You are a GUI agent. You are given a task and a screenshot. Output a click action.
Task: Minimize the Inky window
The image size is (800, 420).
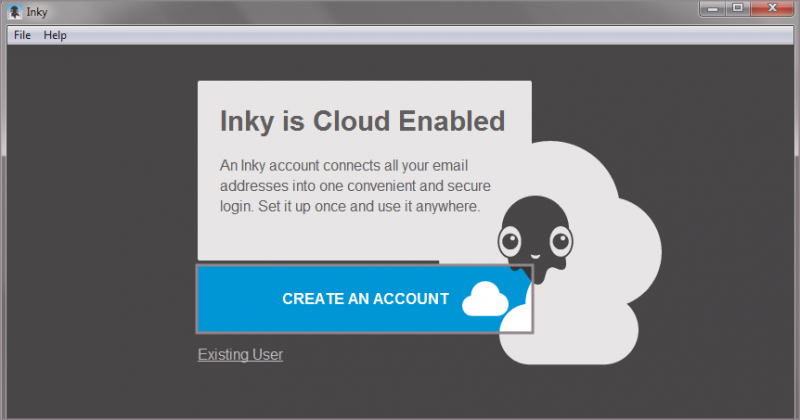pos(712,8)
